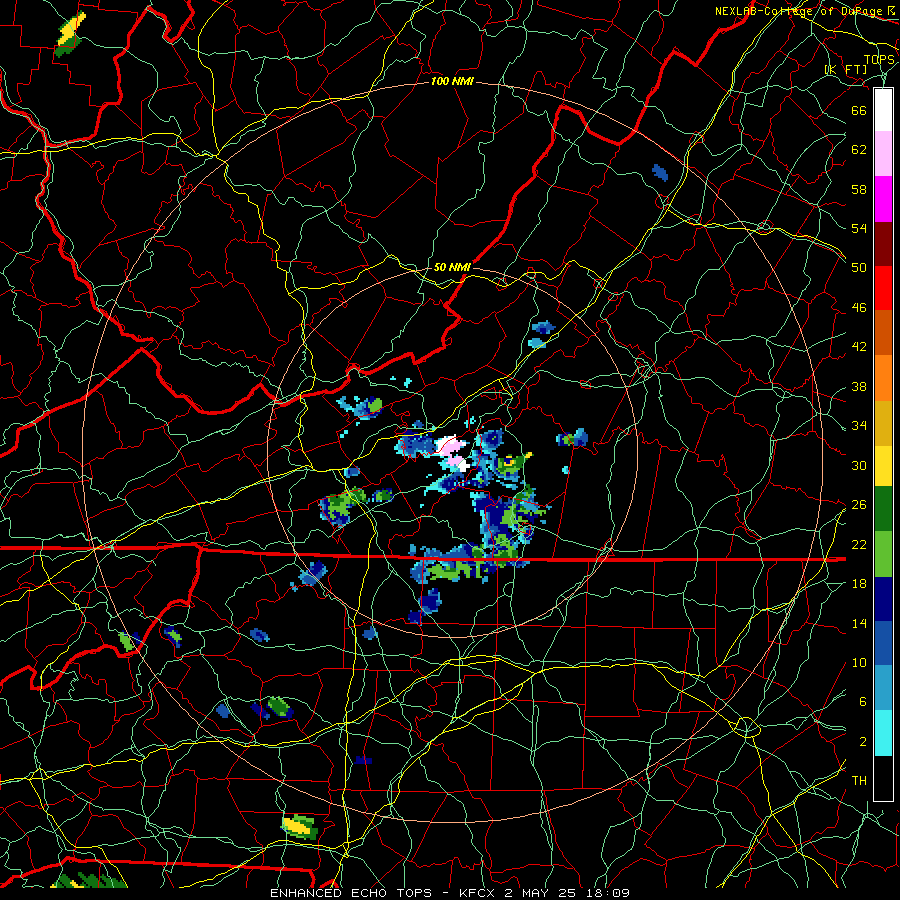The height and width of the screenshot is (900, 900).
Task: Click the '22' legend value
Action: point(859,544)
